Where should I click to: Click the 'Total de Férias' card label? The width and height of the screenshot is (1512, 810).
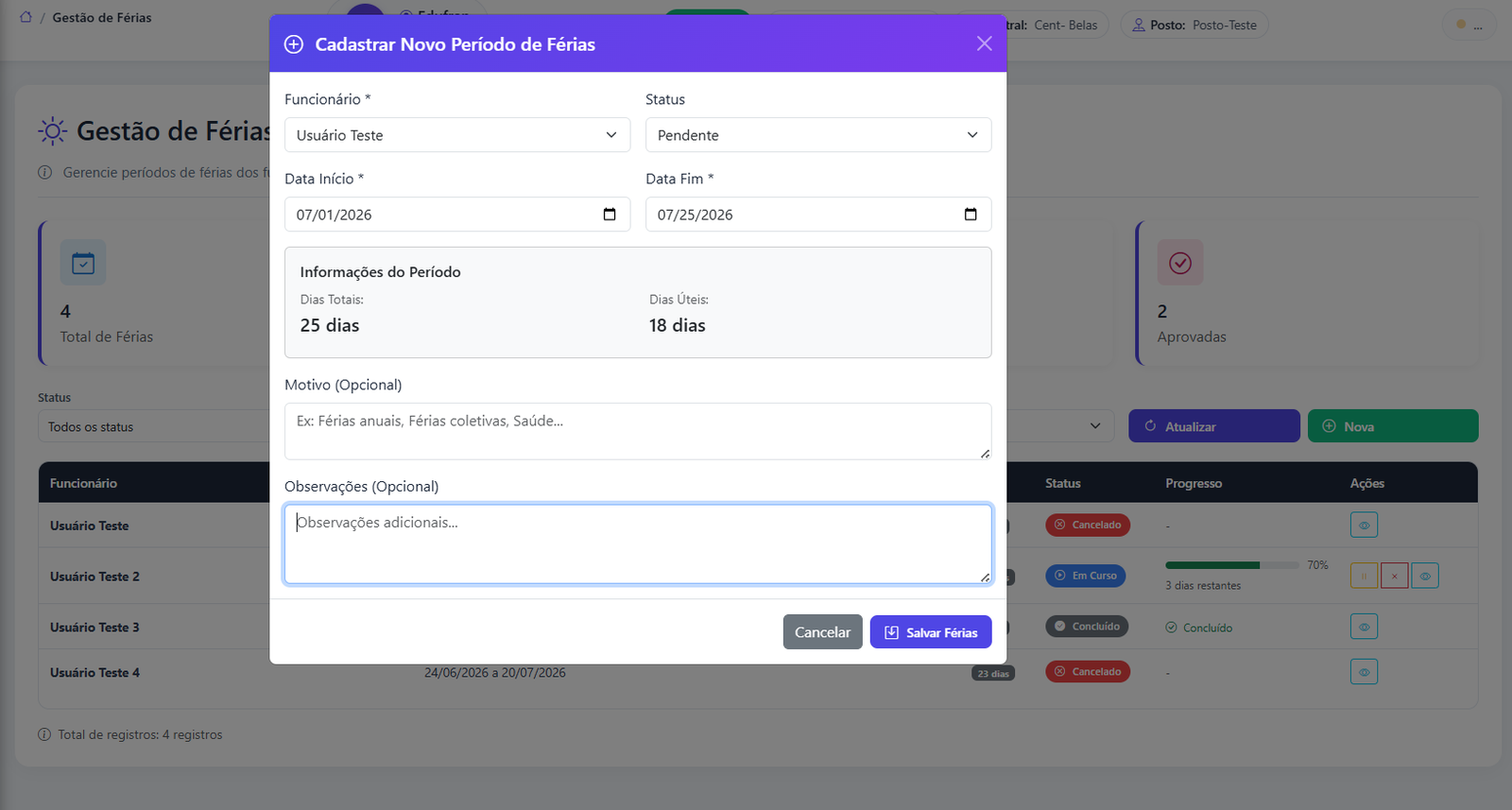(x=107, y=336)
